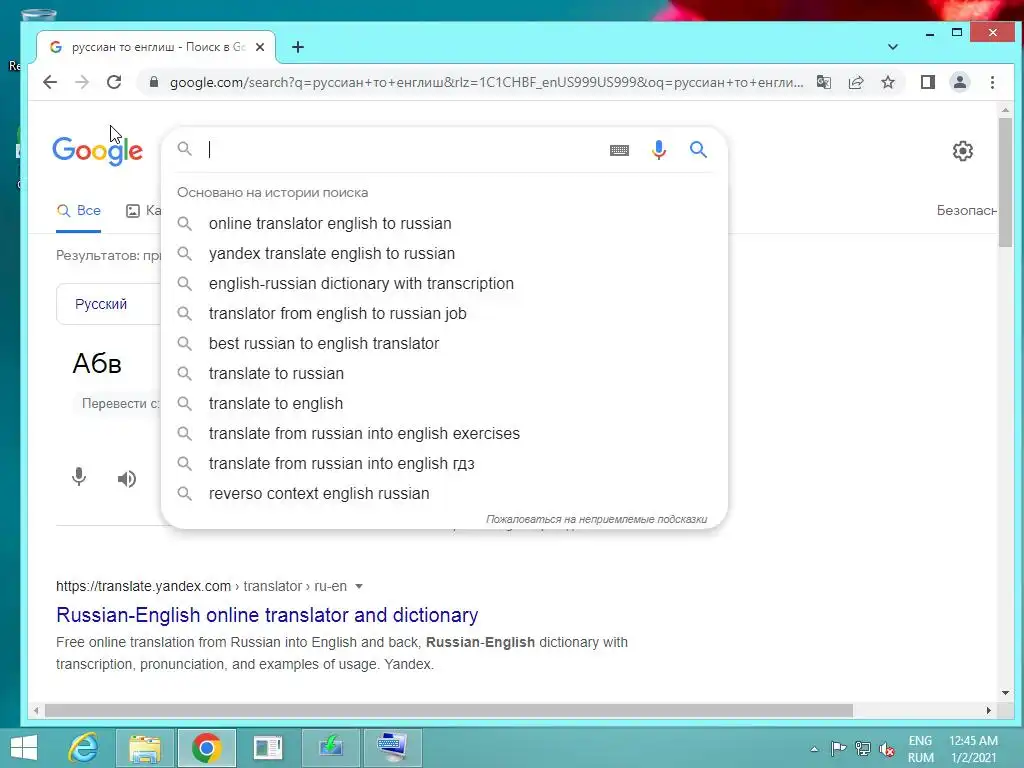Open the on-screen keyboard taskbar app

pyautogui.click(x=392, y=748)
